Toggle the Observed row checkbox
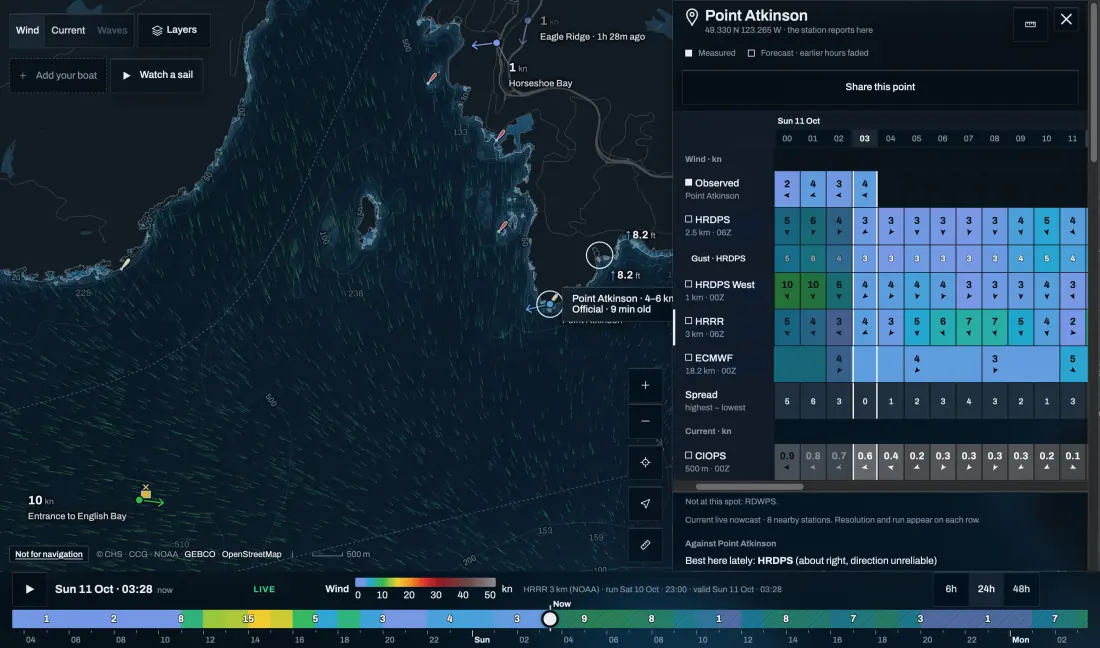This screenshot has width=1100, height=648. point(688,182)
